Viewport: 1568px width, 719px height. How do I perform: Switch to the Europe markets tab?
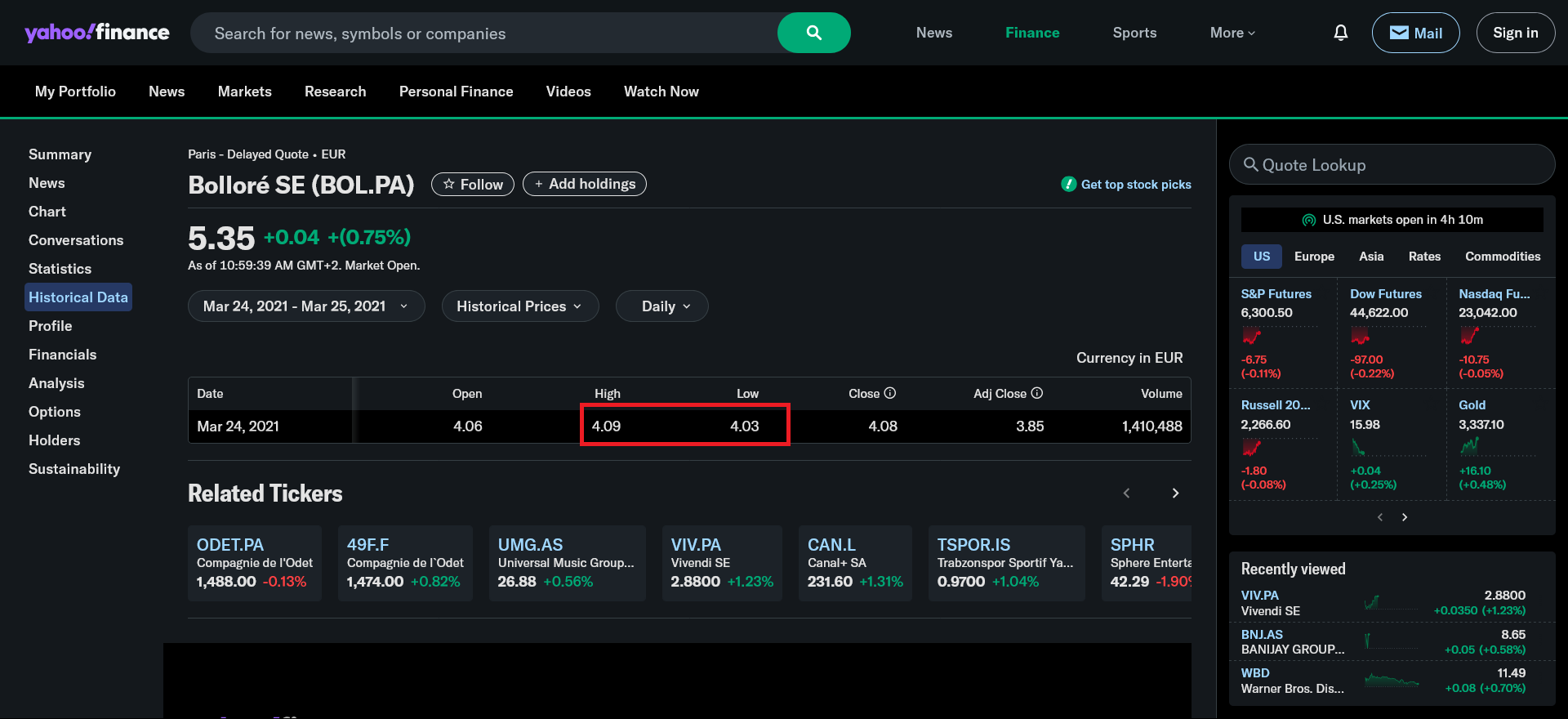pos(1314,257)
